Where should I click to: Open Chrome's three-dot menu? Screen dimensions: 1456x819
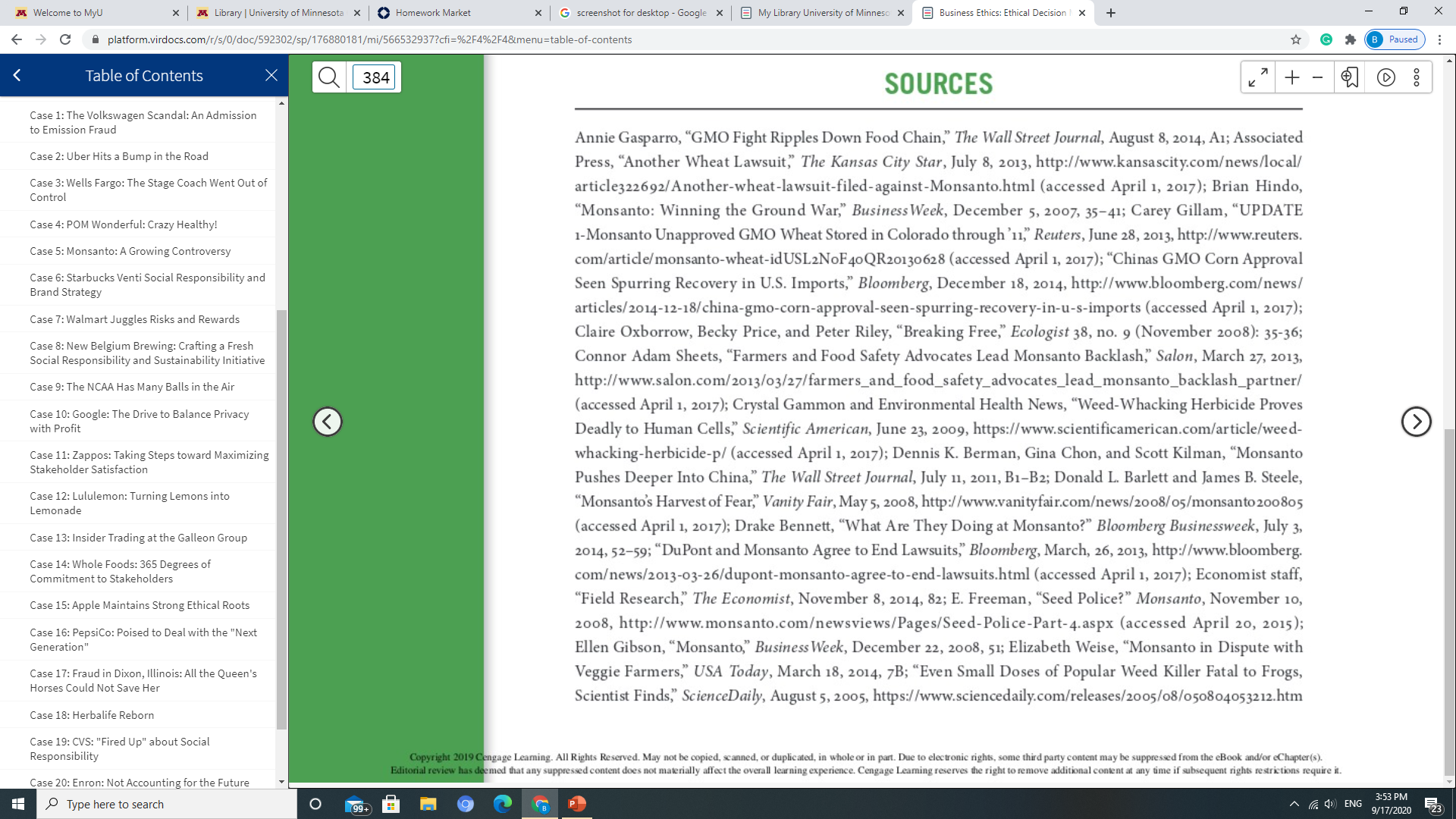coord(1440,39)
